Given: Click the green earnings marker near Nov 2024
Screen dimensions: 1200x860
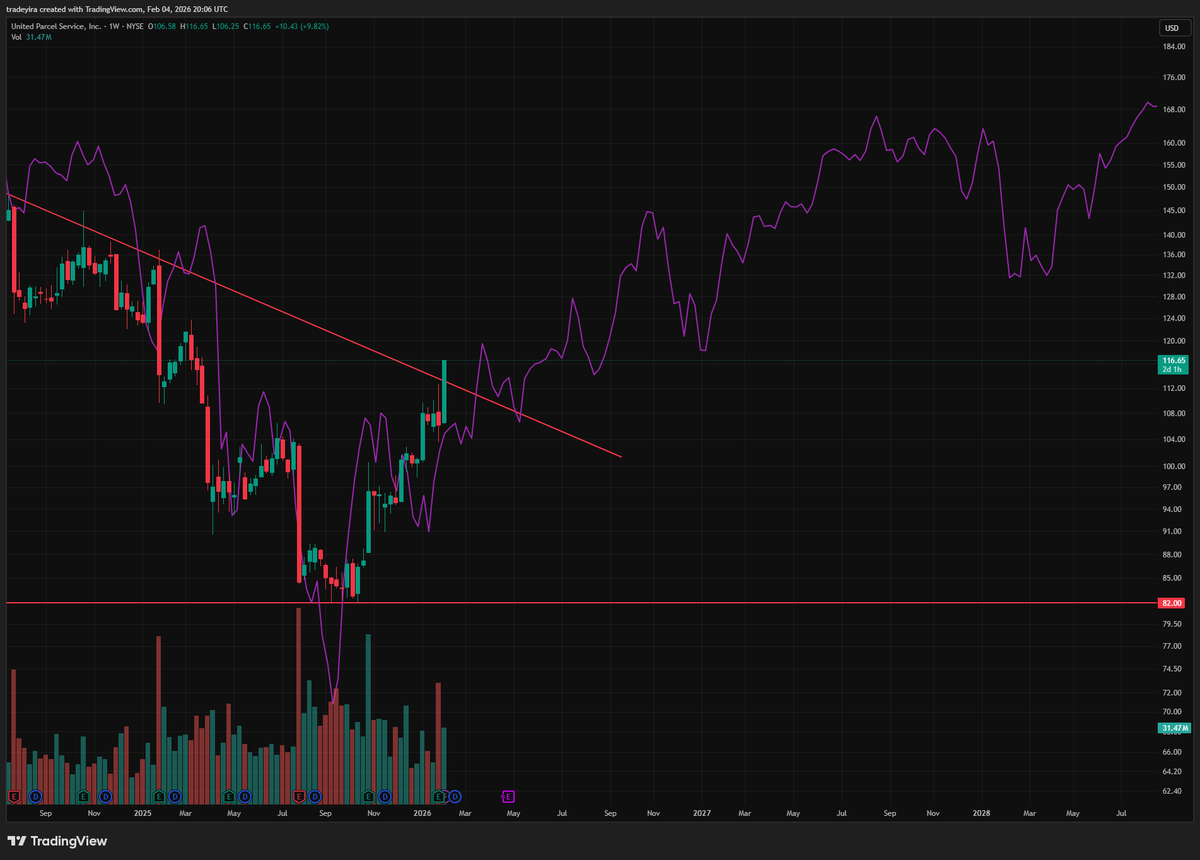Looking at the screenshot, I should 83,796.
